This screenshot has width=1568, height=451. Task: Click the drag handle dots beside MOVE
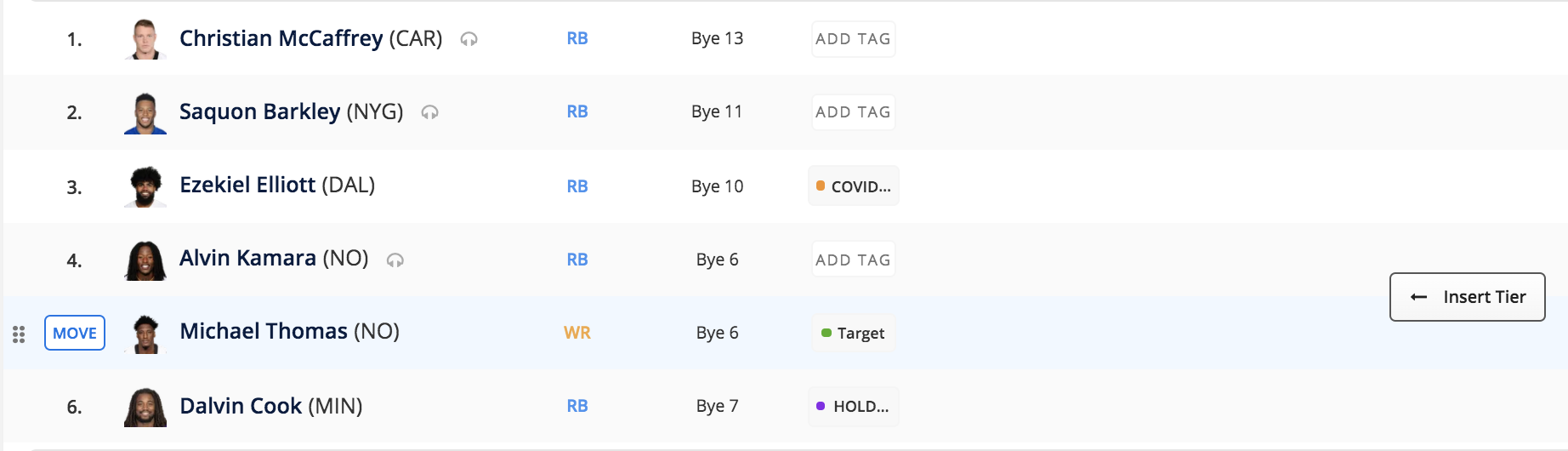[x=19, y=334]
